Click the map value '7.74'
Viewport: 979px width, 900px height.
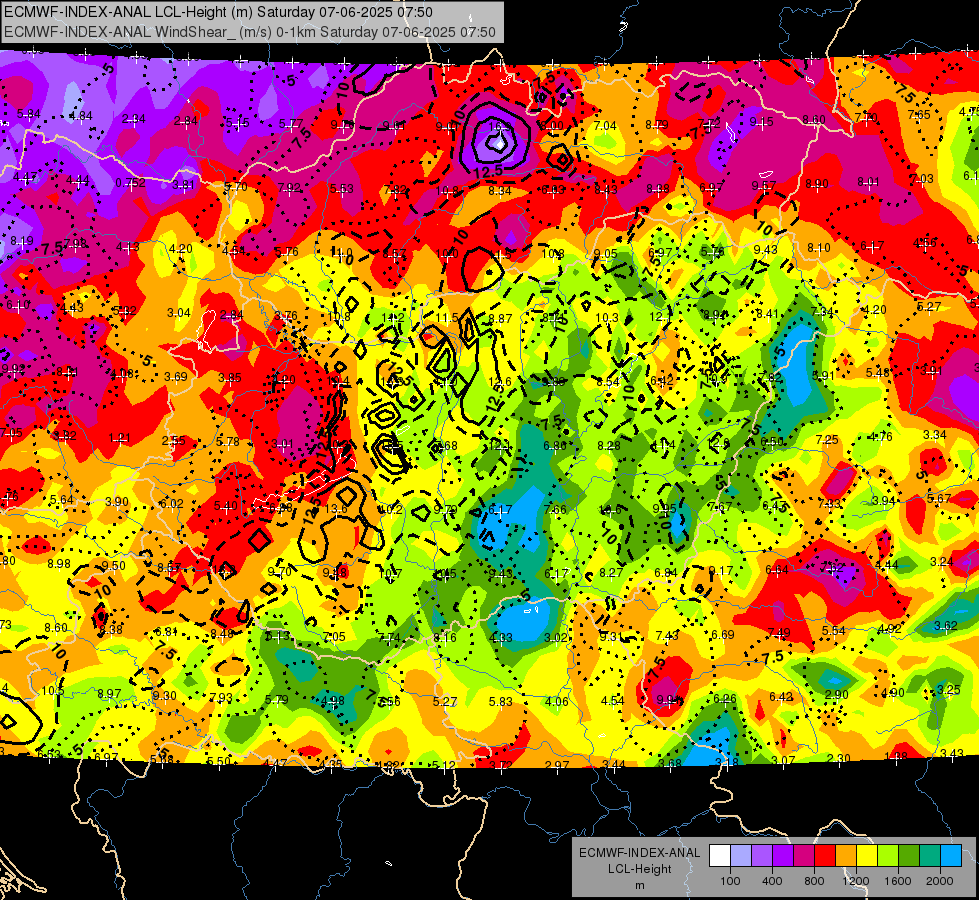click(x=389, y=638)
